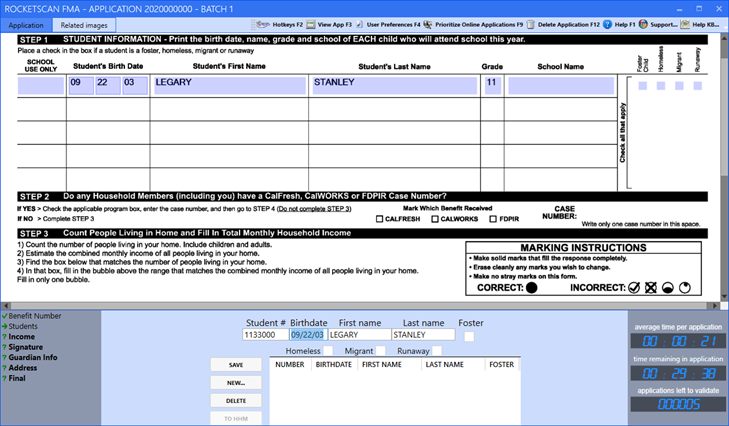Viewport: 729px width, 426px height.
Task: Click the applications left to validate counter
Action: (x=678, y=404)
